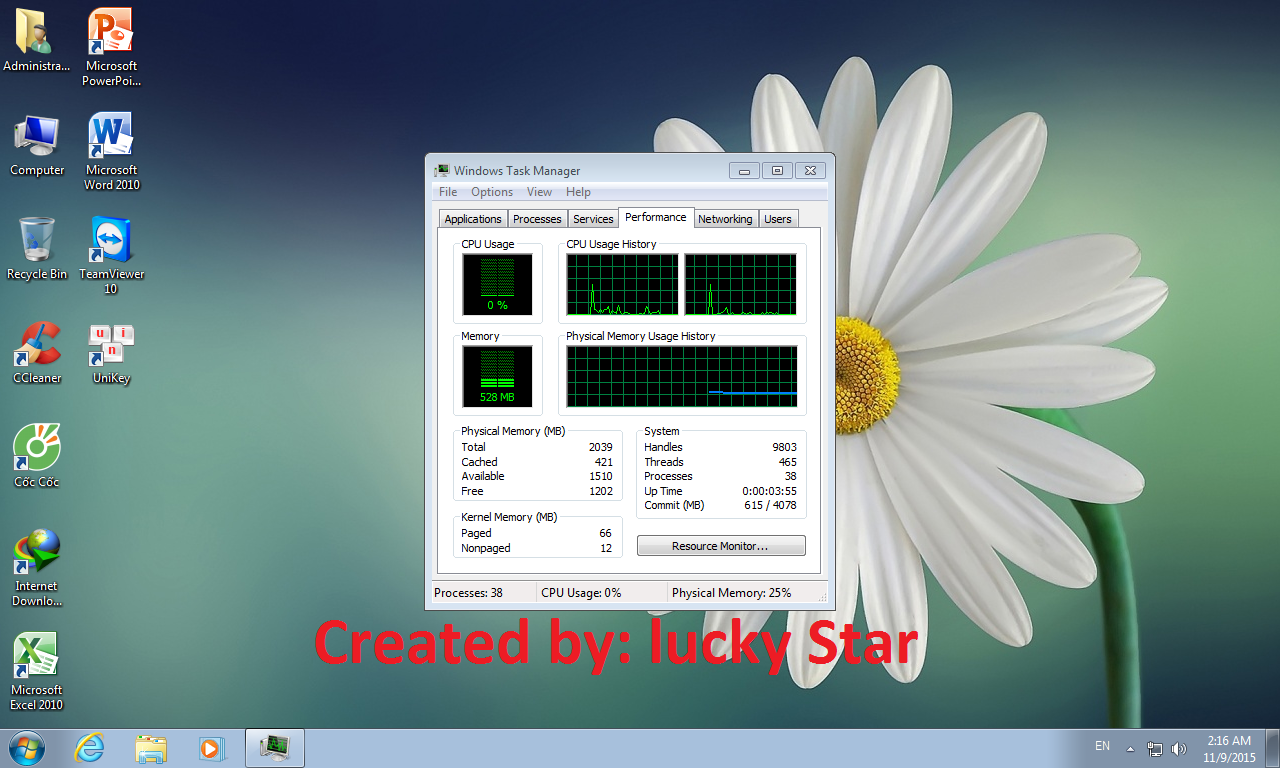Click the first CPU Usage History graph
The width and height of the screenshot is (1280, 768).
(x=622, y=285)
